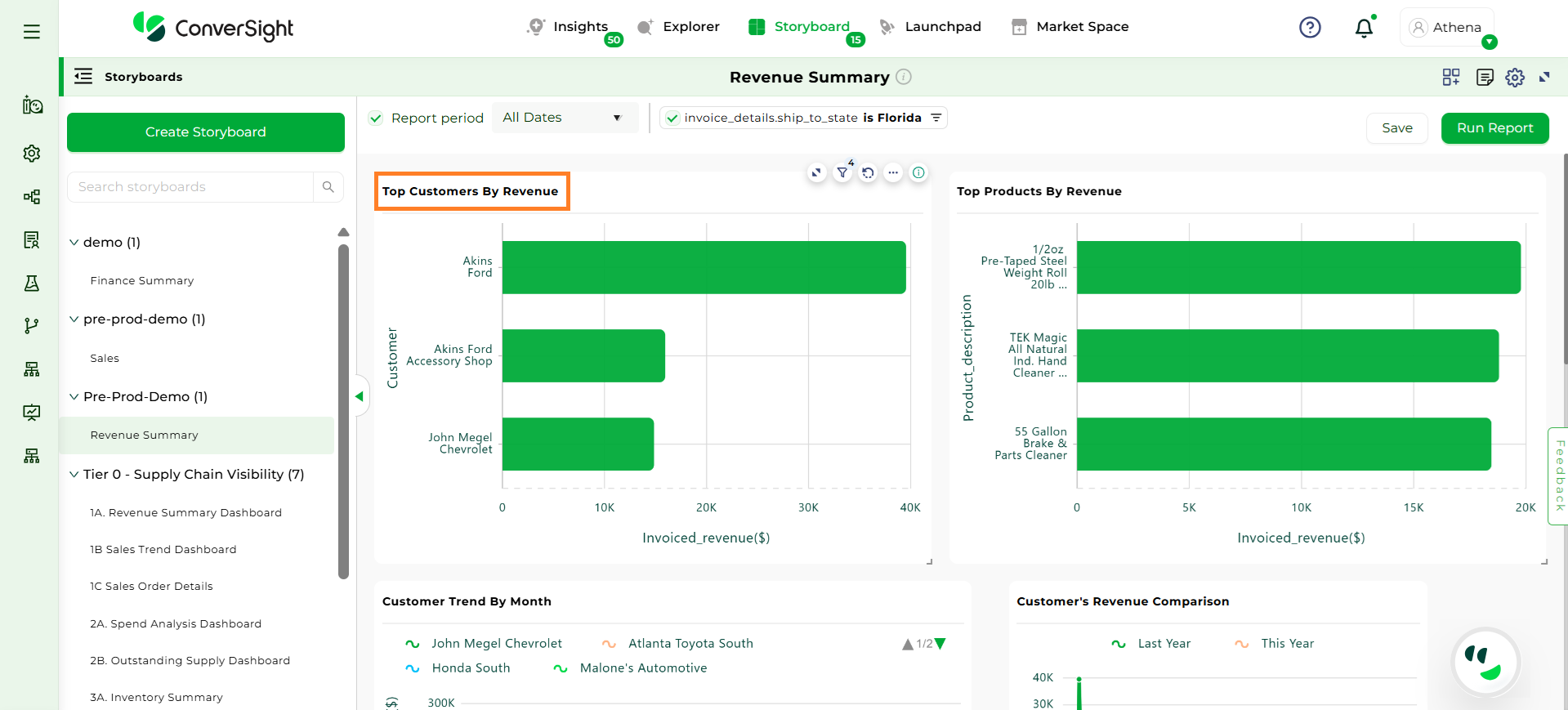Switch to the Explorer tab
This screenshot has width=1568, height=710.
(x=679, y=27)
